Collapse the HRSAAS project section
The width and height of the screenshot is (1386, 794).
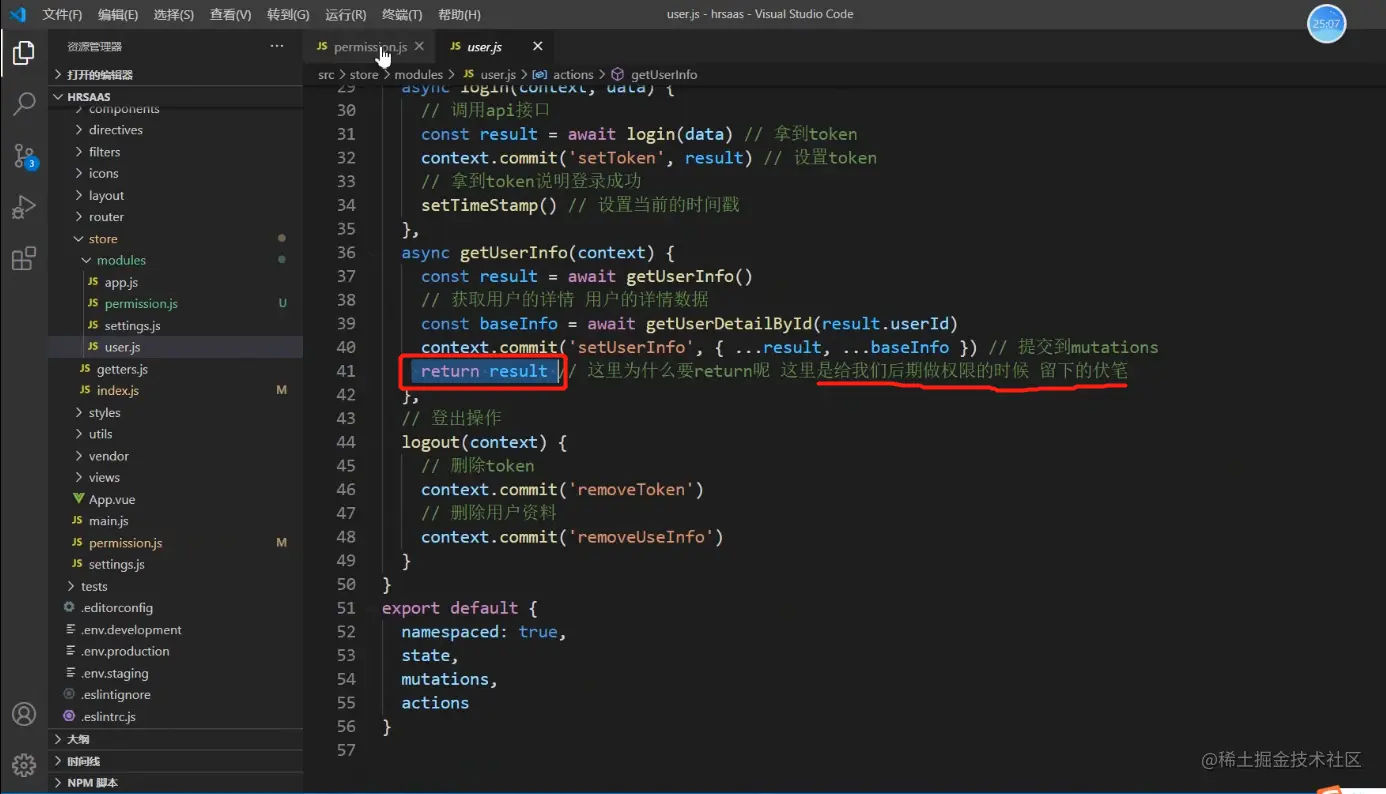click(176, 97)
